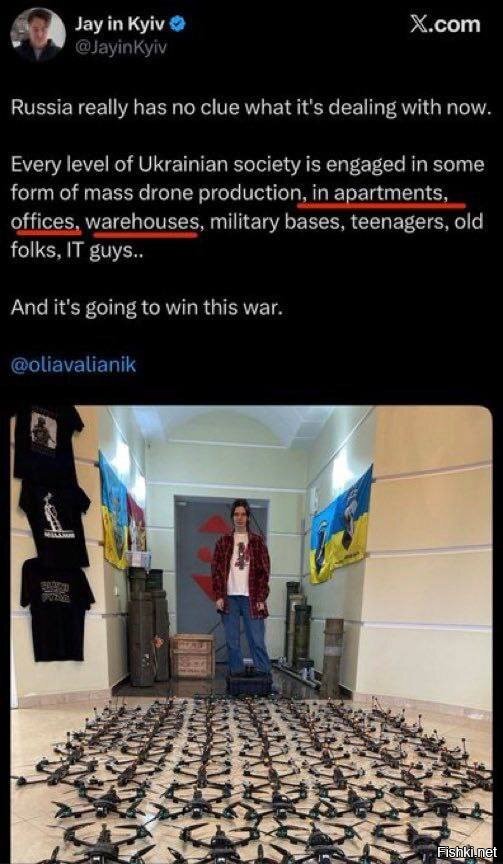503x864 pixels.
Task: Open Jay in Kyiv's profile avatar
Action: tap(38, 34)
